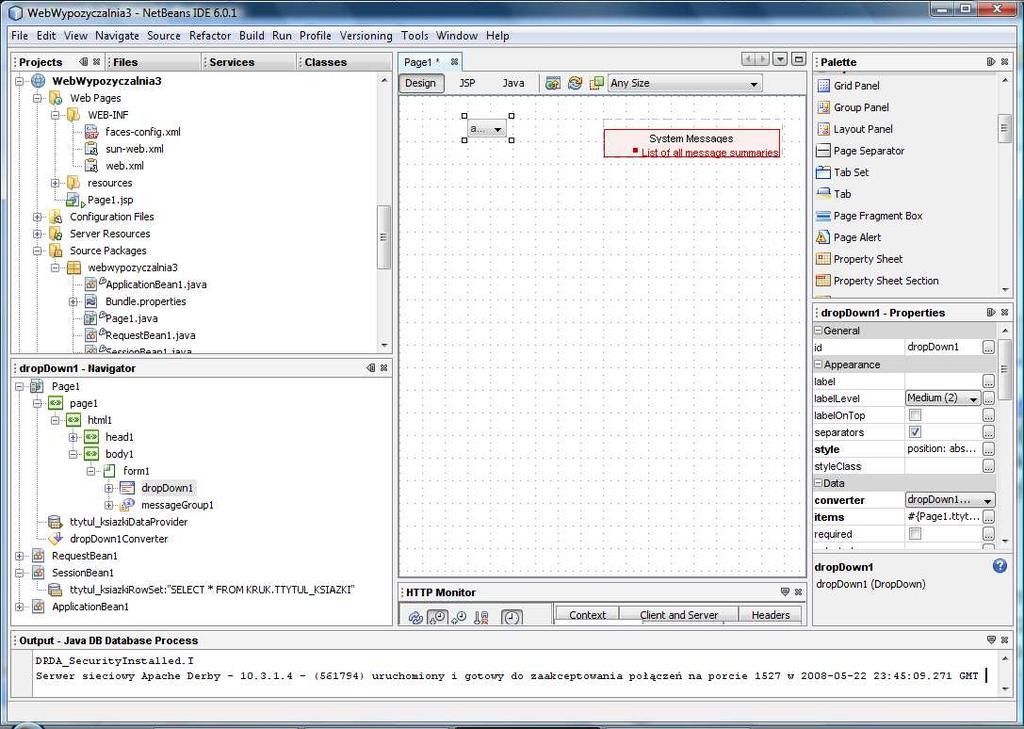
Task: Expand the resources folder in Projects
Action: [56, 183]
